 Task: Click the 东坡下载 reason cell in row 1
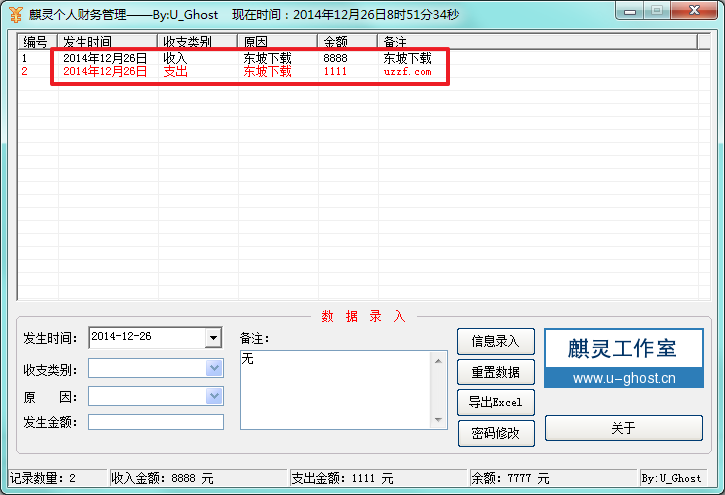[x=267, y=58]
